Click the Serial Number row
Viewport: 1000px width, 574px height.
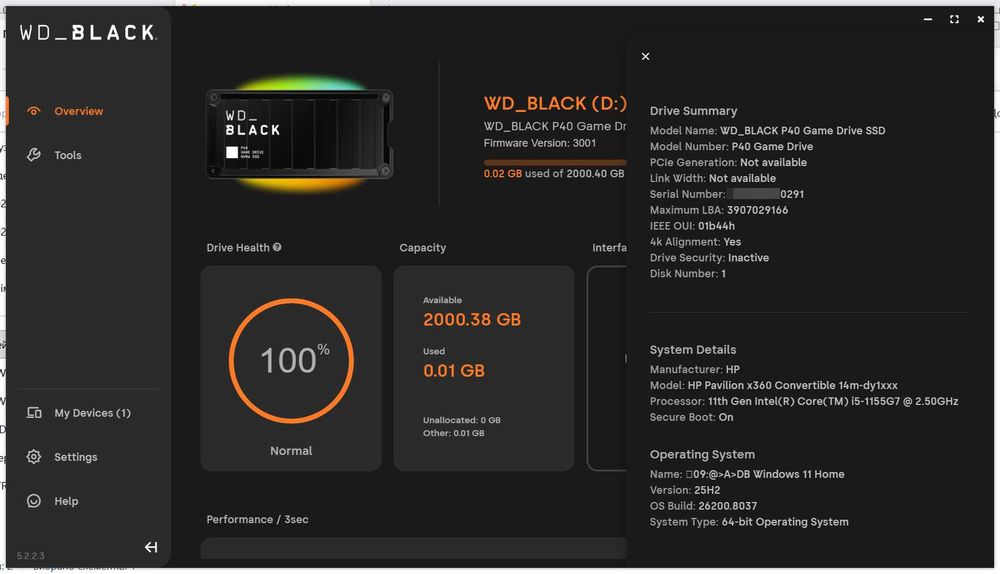tap(727, 194)
